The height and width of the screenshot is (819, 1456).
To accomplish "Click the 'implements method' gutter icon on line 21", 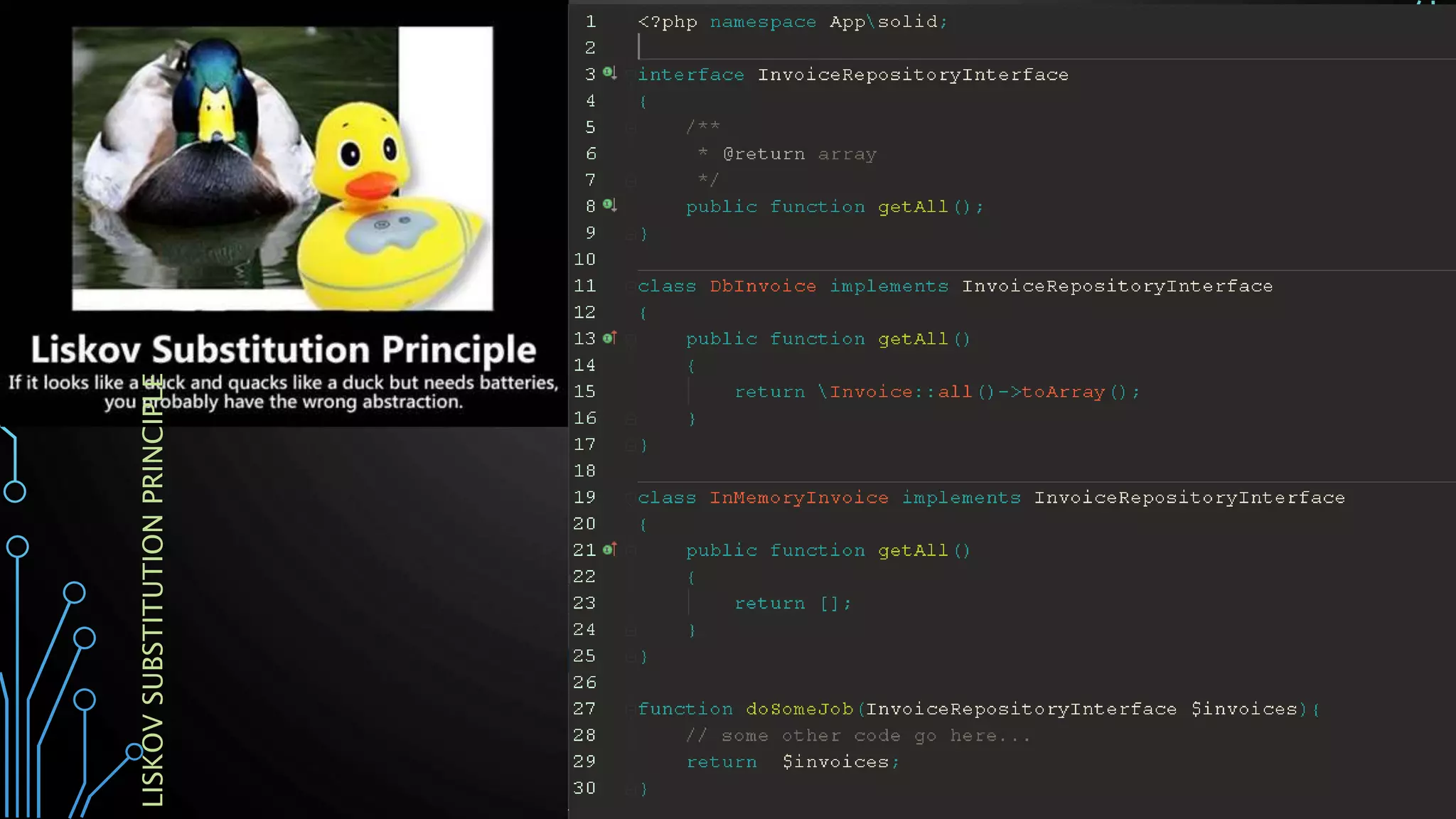I will [x=609, y=549].
